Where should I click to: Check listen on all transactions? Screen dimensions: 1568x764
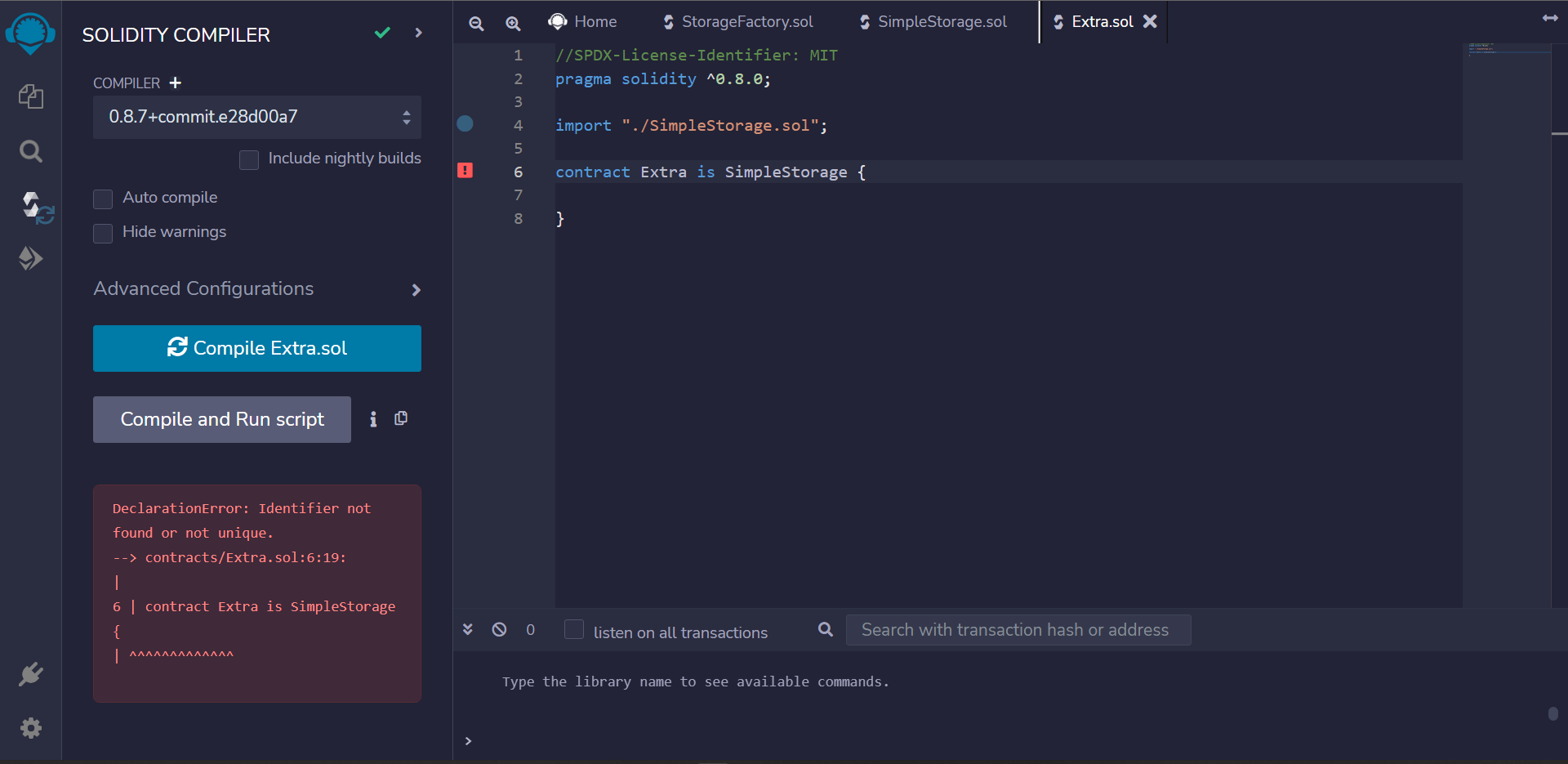pyautogui.click(x=574, y=629)
